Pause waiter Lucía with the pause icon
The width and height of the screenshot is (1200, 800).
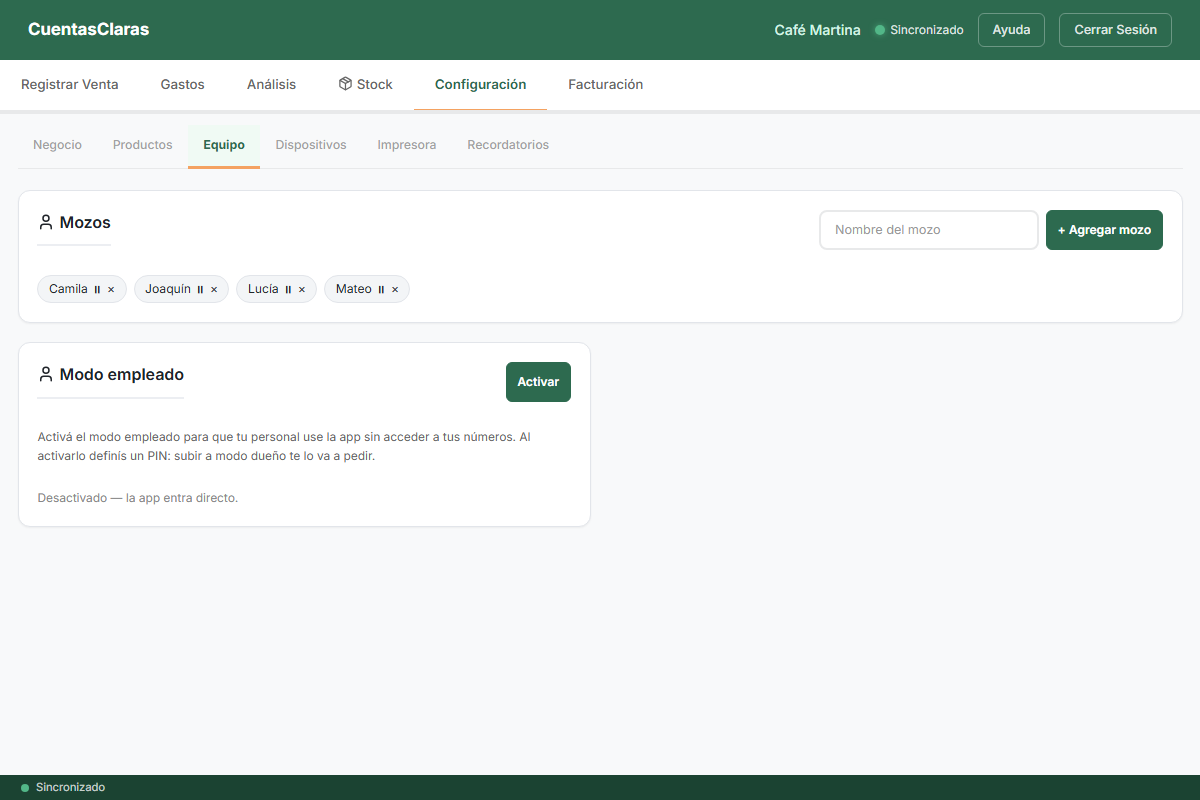(288, 289)
